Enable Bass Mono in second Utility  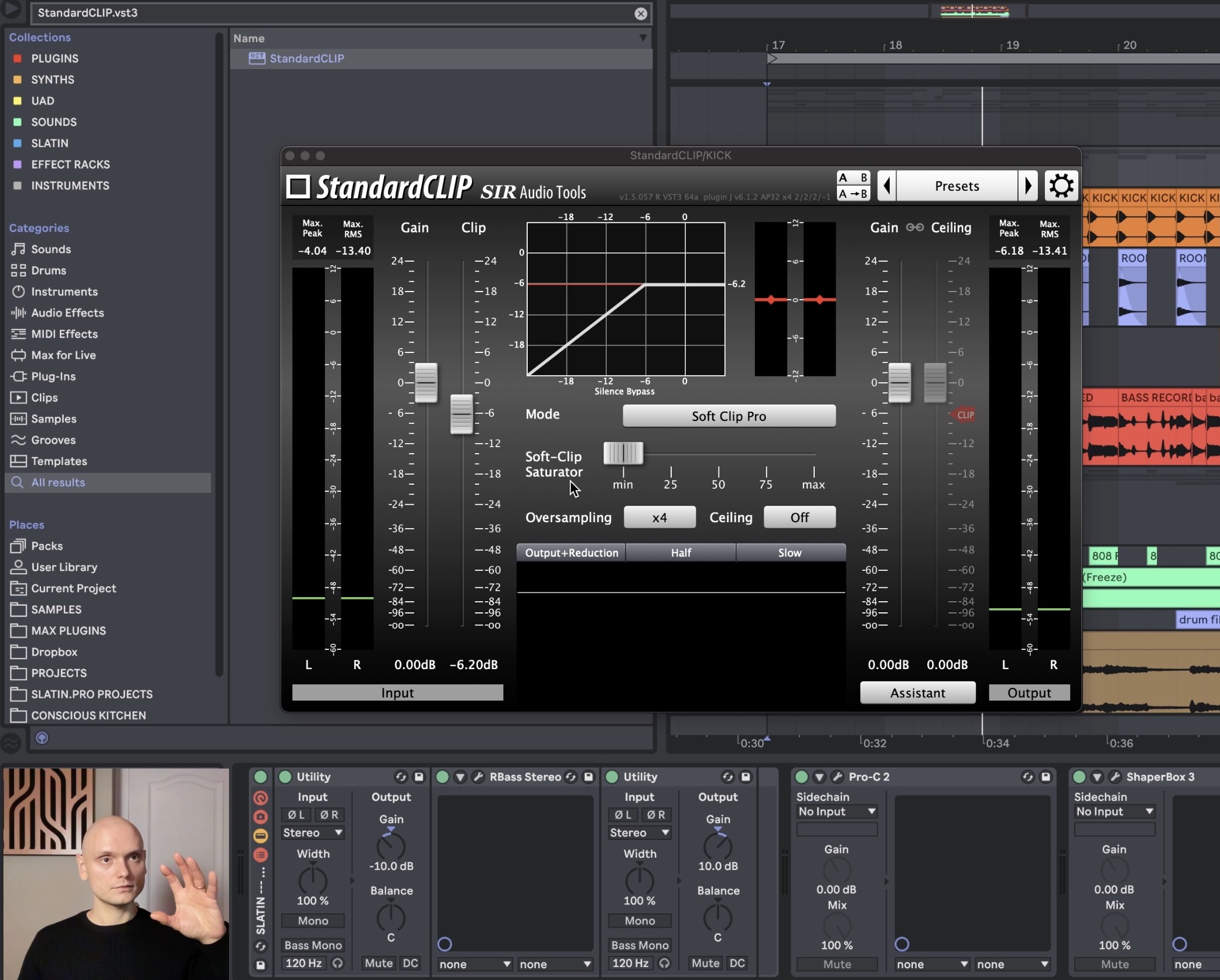pos(640,945)
